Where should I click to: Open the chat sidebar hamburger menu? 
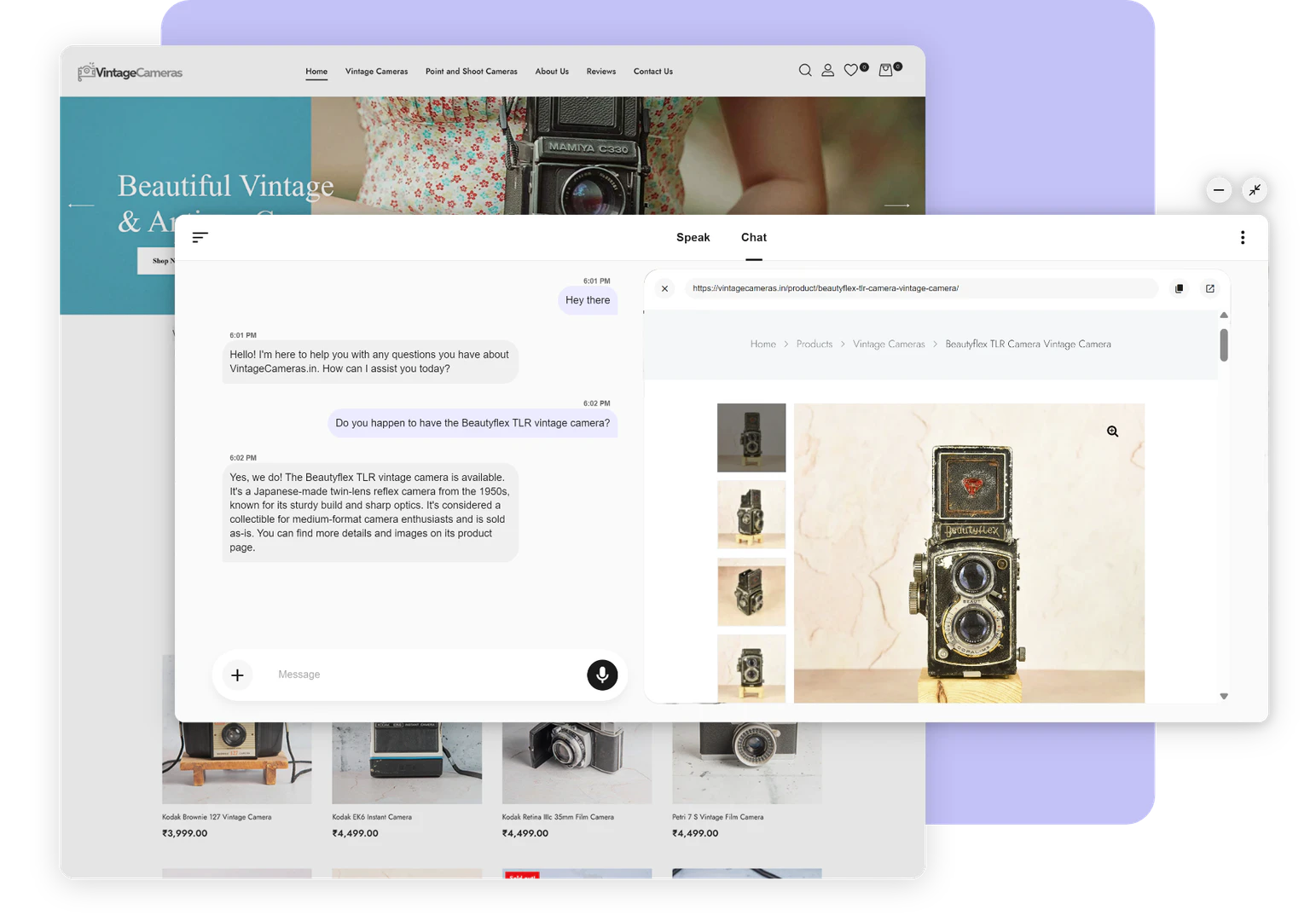coord(200,238)
